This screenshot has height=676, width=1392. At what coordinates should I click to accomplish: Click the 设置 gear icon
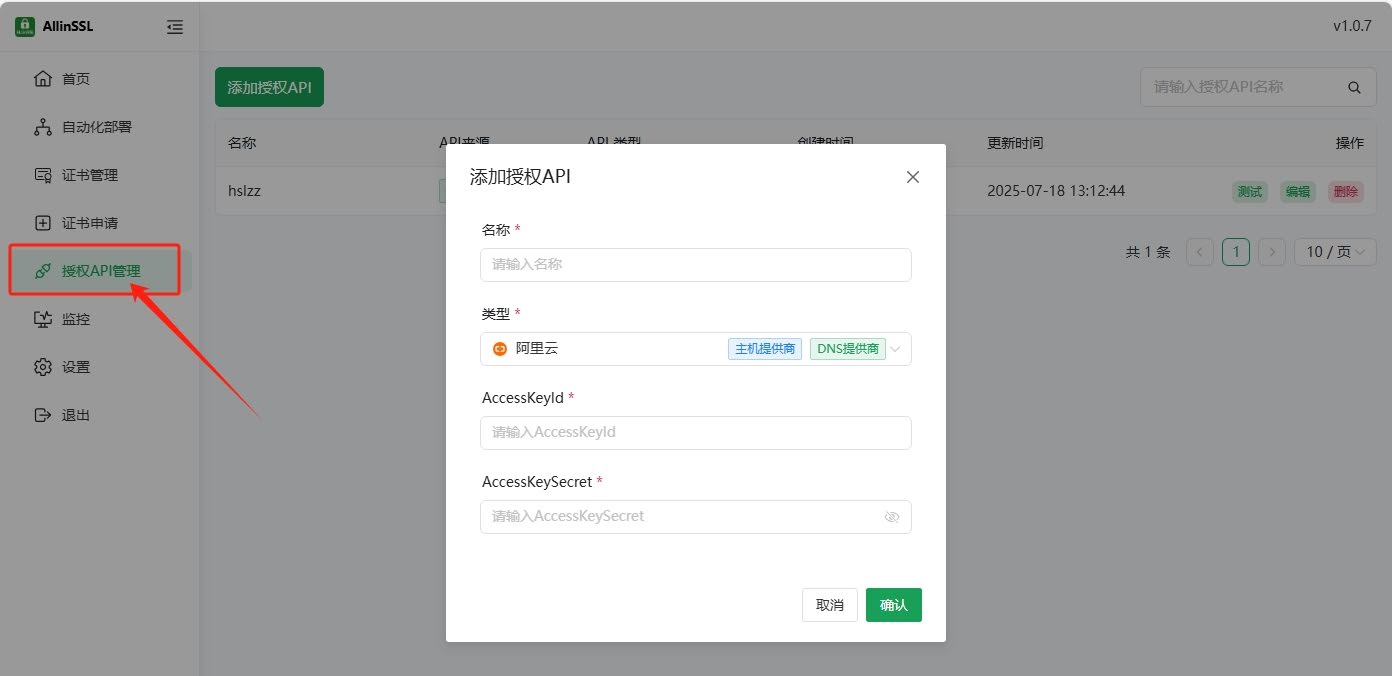42,367
